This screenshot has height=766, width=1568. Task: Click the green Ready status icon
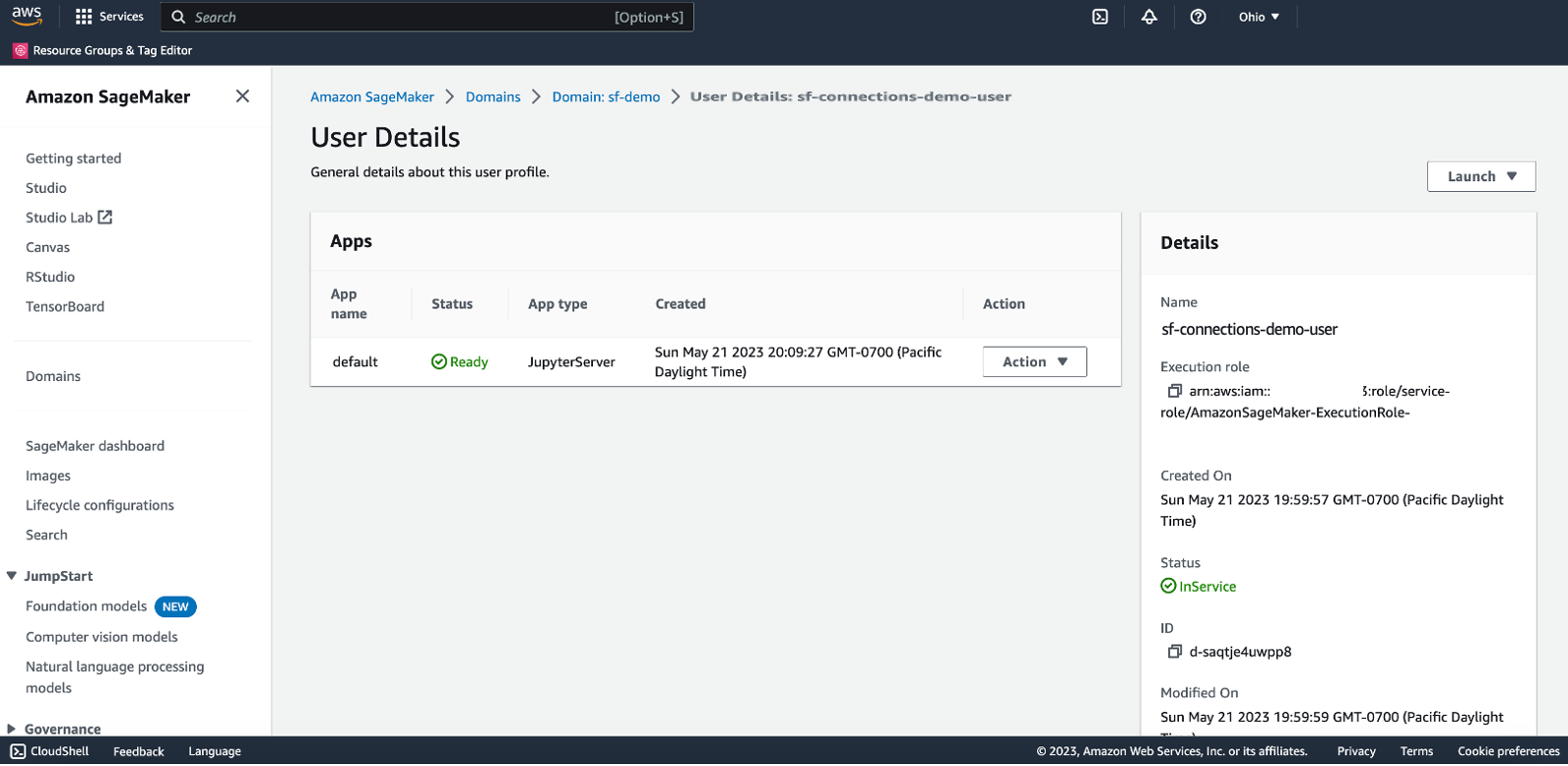[x=439, y=362]
